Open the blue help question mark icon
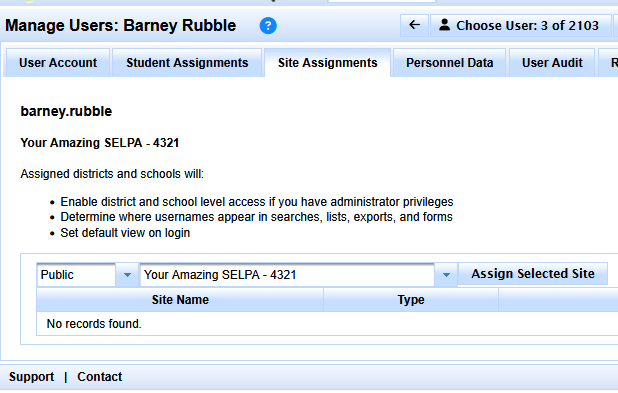The image size is (618, 393). tap(268, 26)
